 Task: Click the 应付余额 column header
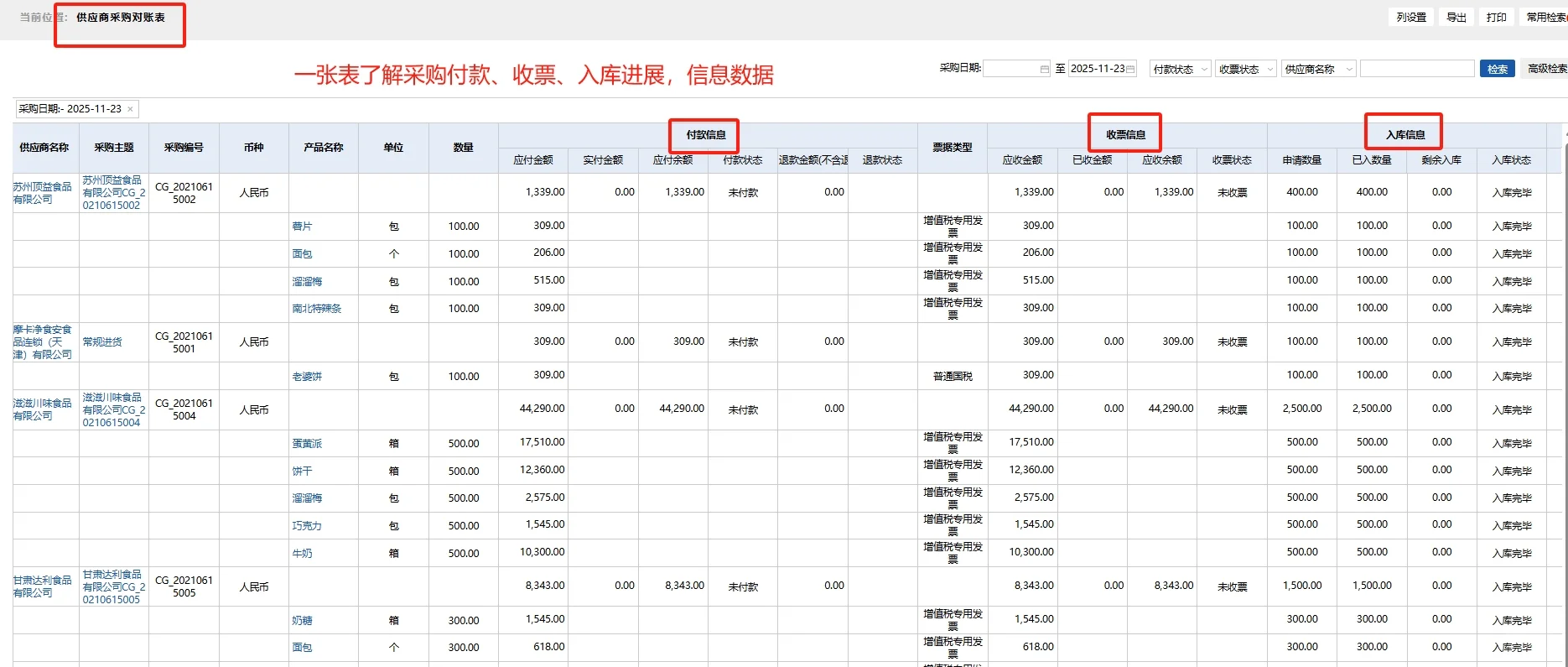pos(673,160)
